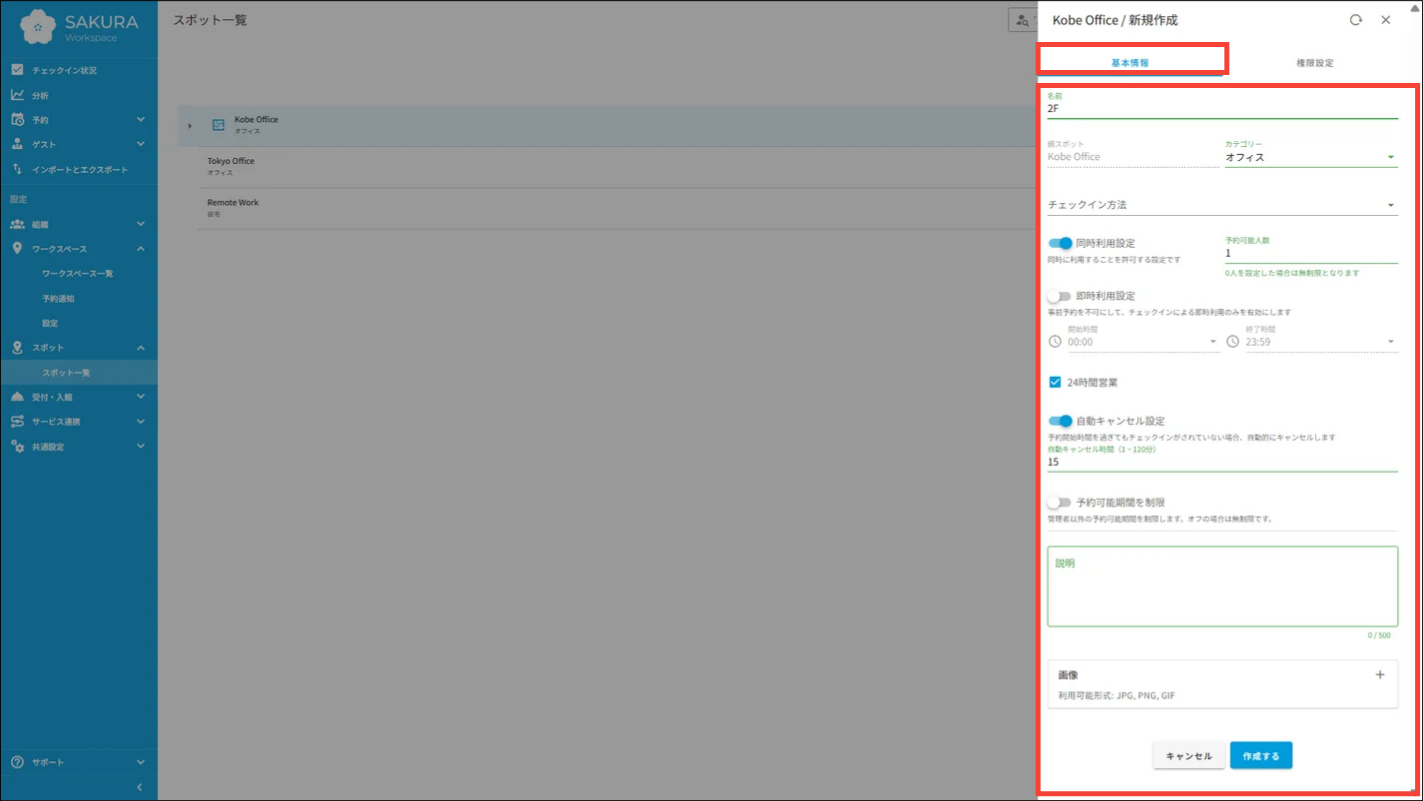Click the スポット一覧 page heading

point(210,20)
